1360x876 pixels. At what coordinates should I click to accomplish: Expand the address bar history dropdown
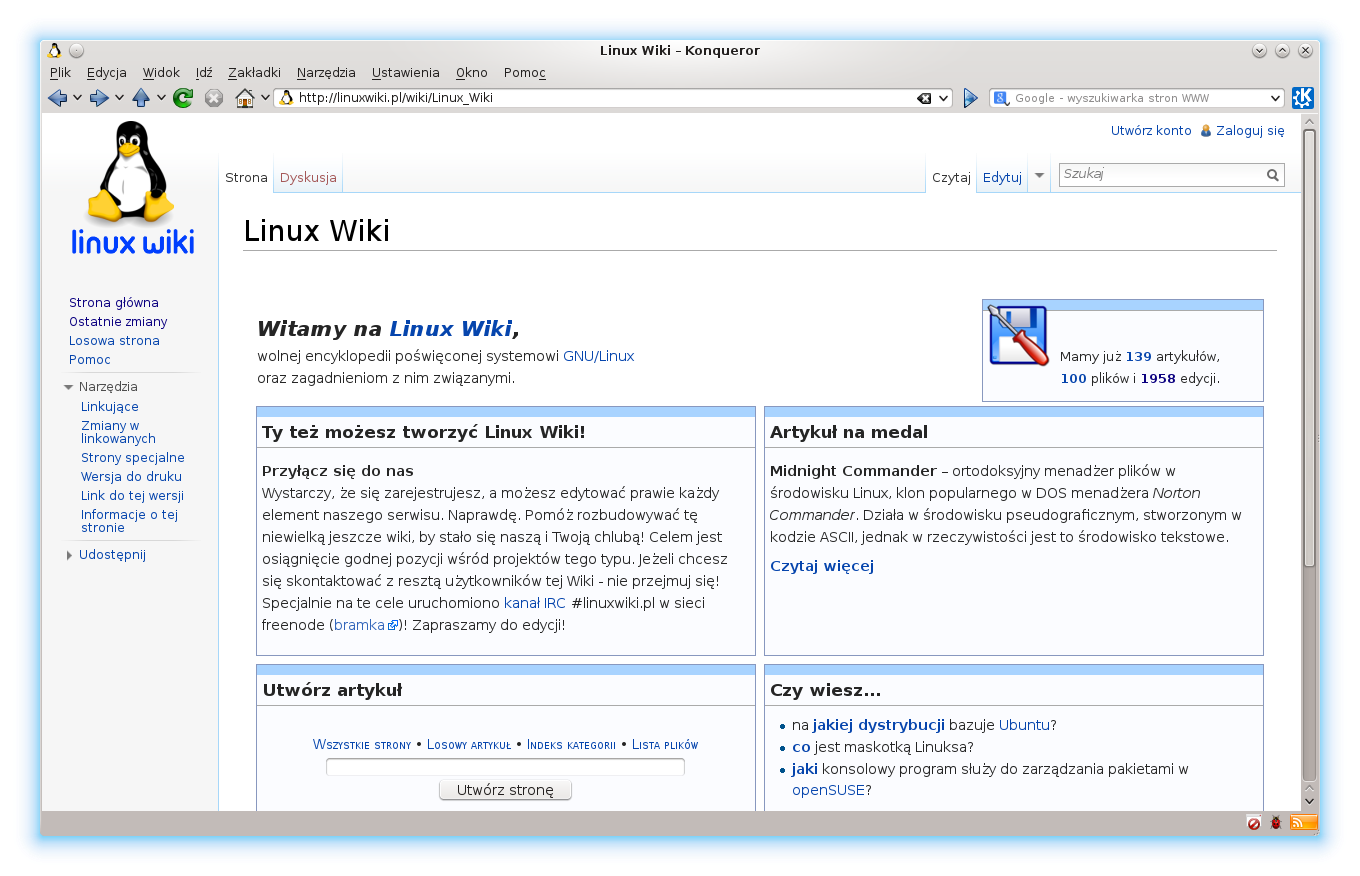pos(944,98)
